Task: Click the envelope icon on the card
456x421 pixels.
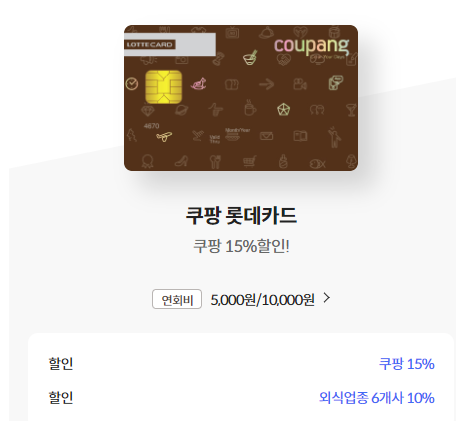Action: pos(266,136)
